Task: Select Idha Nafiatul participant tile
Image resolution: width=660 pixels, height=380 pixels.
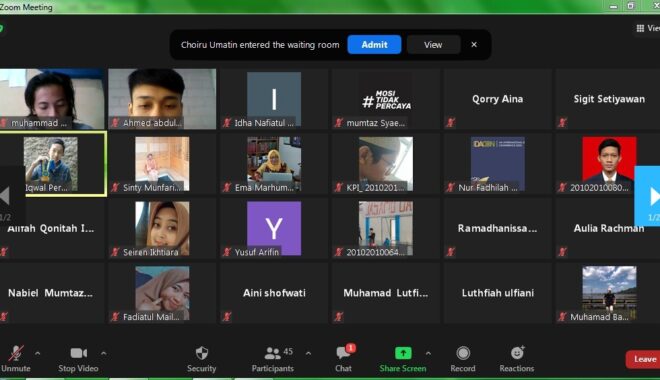Action: (x=274, y=99)
